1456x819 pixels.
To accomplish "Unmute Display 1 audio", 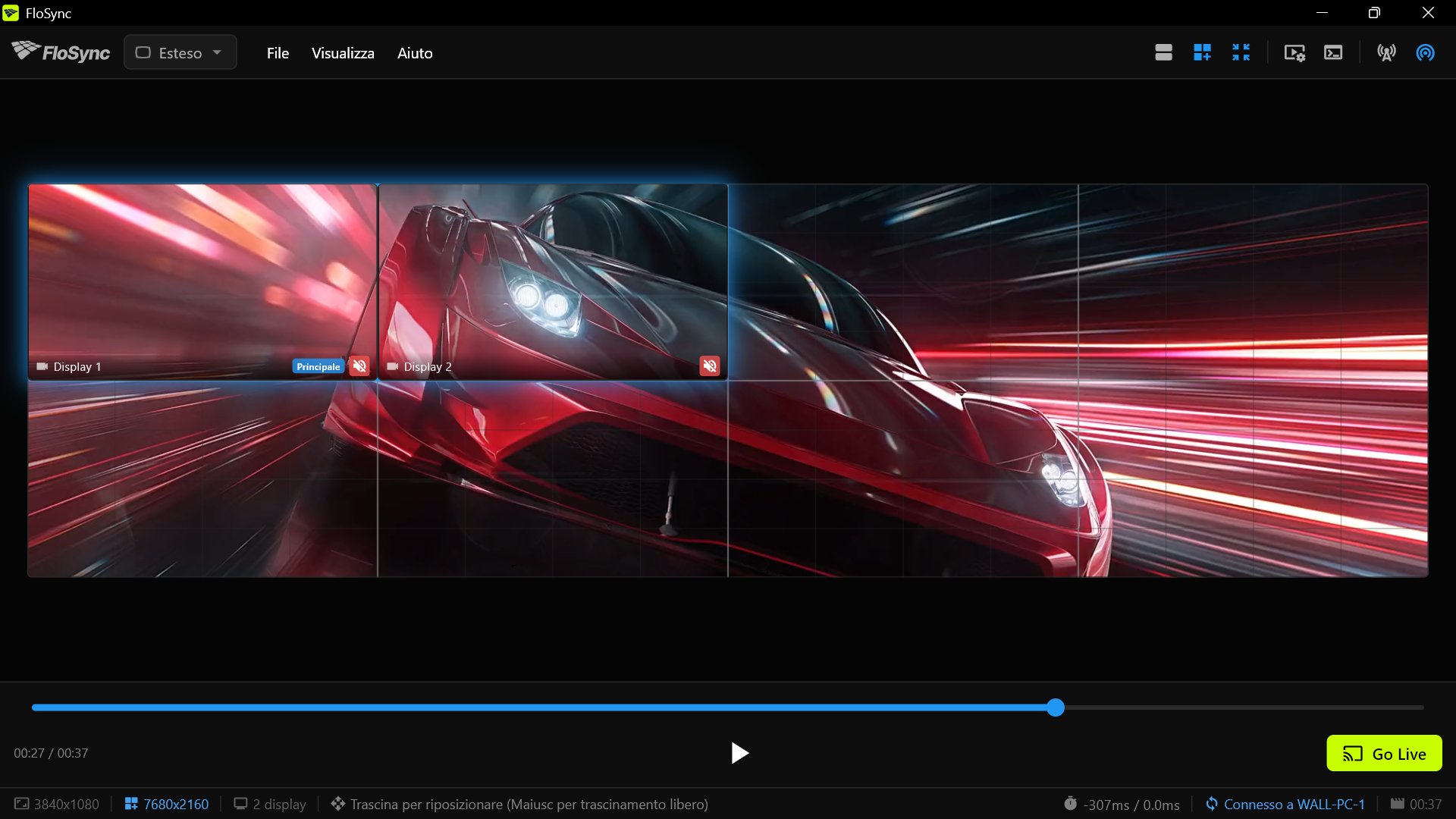I will (359, 366).
